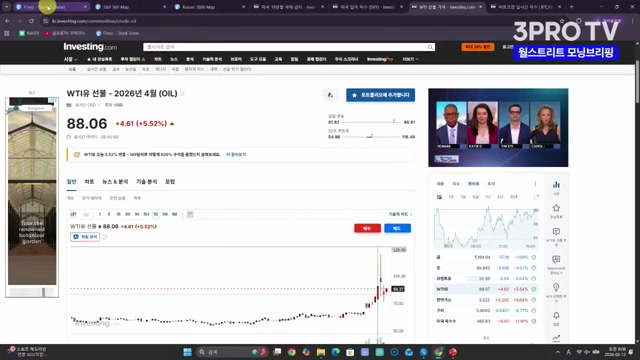Select the 1H chart interval
The width and height of the screenshot is (640, 360).
click(137, 214)
